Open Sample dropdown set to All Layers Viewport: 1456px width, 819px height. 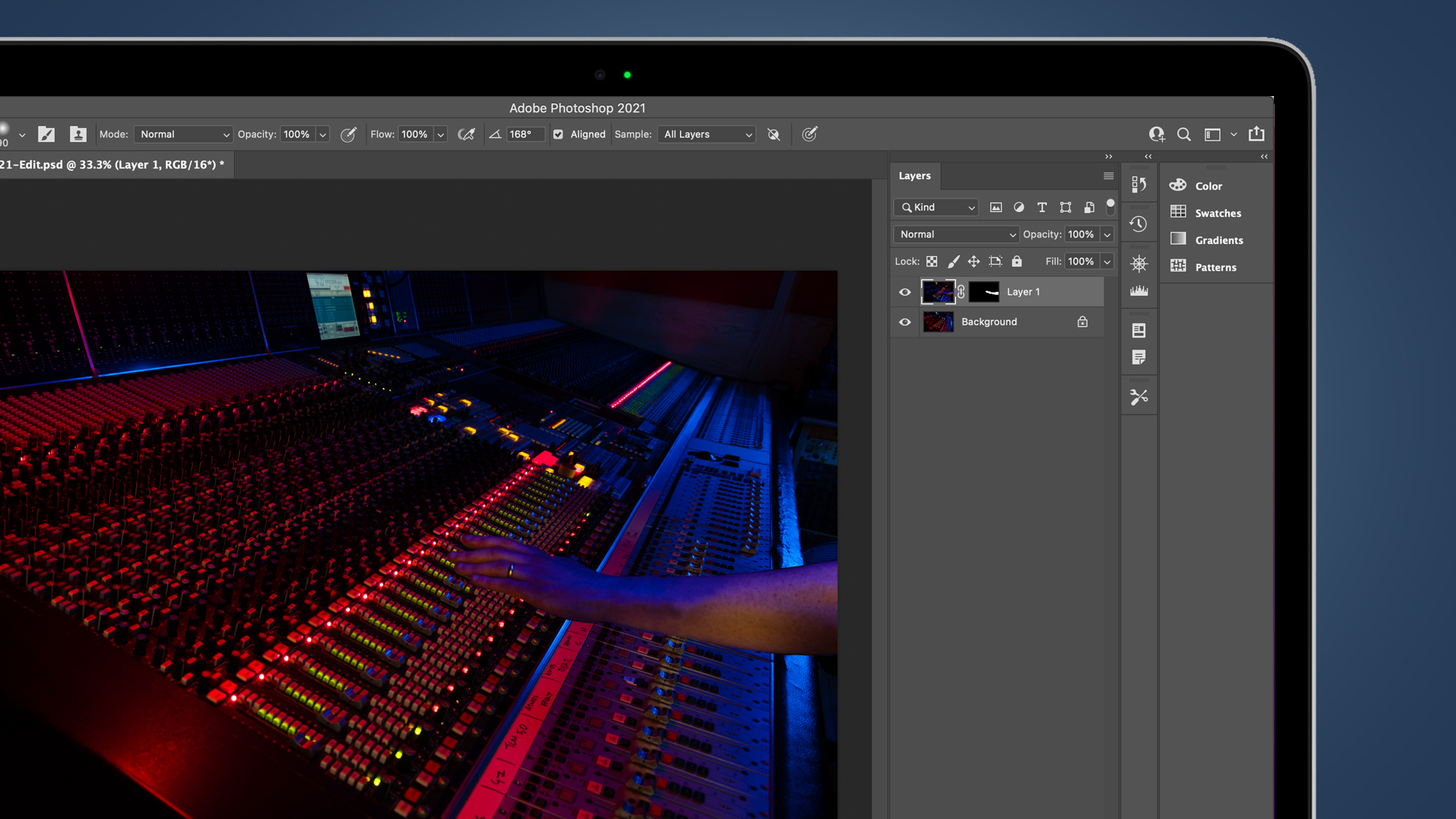(x=707, y=135)
